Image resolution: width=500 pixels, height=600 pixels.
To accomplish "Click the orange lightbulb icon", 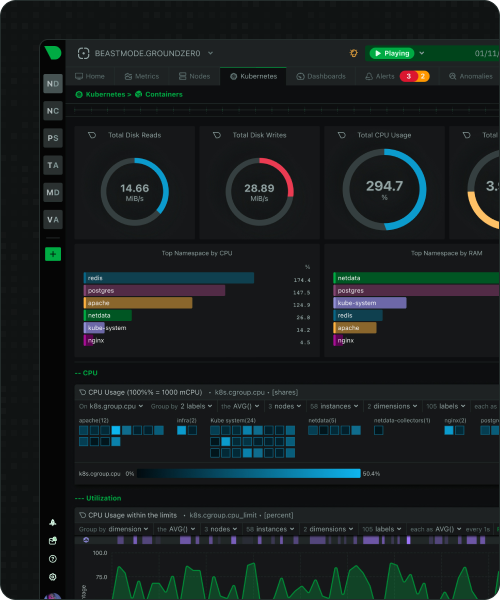I will [x=354, y=53].
